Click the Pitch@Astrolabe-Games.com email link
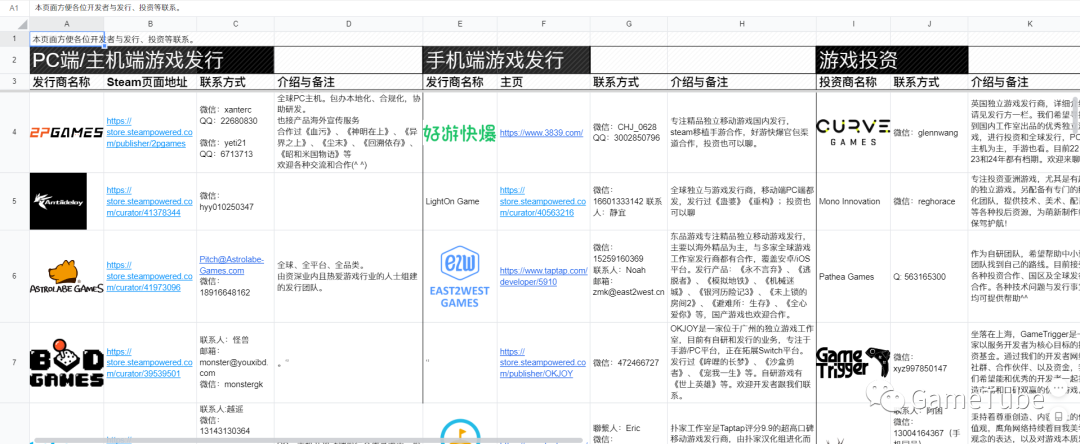Screen dimensions: 1080x444 pyautogui.click(x=231, y=265)
